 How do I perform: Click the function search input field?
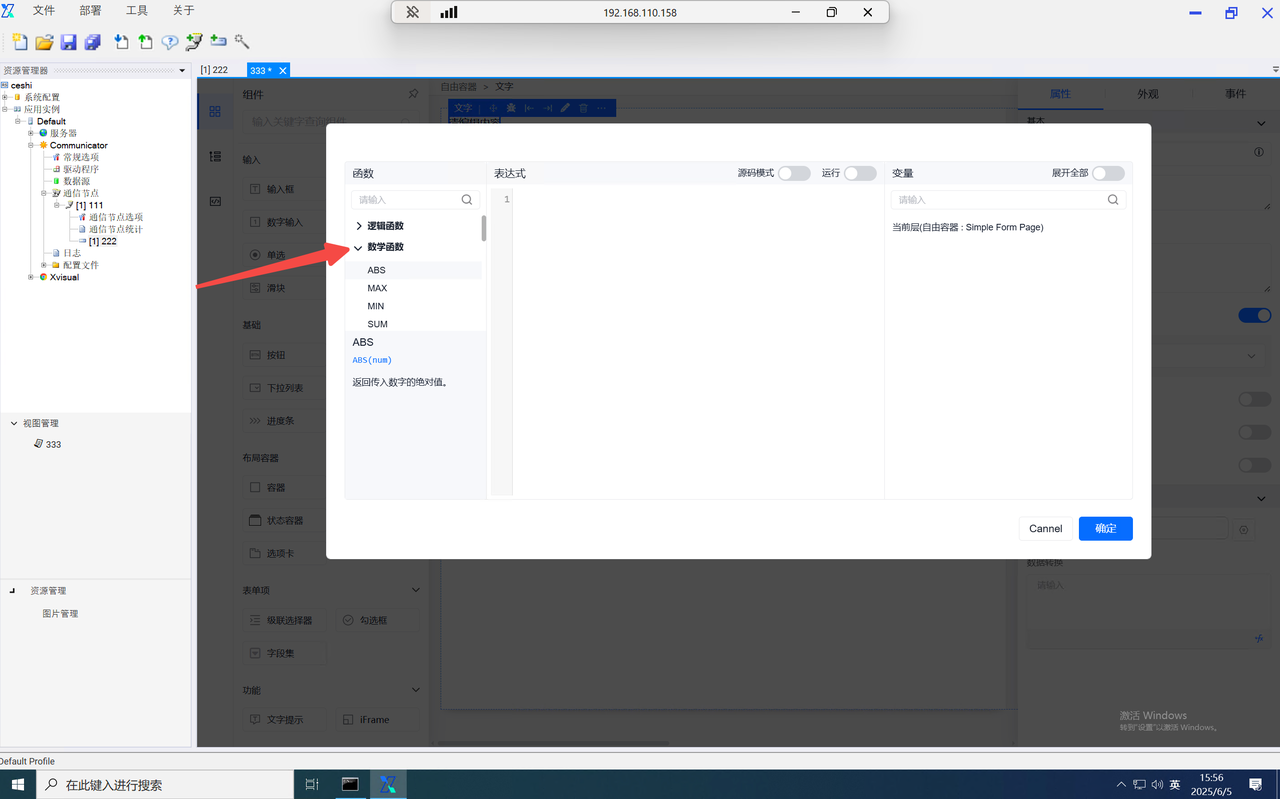point(414,200)
